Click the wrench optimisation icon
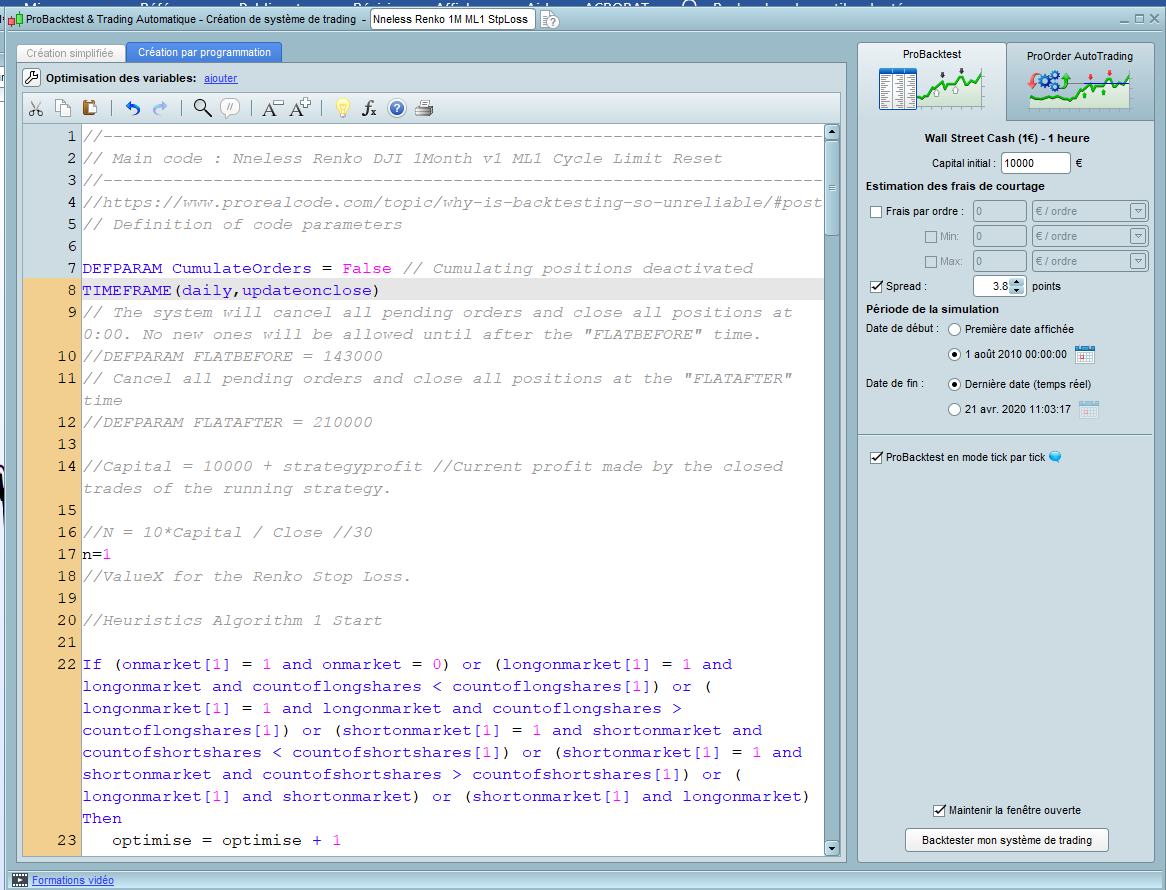This screenshot has width=1166, height=890. pyautogui.click(x=31, y=77)
